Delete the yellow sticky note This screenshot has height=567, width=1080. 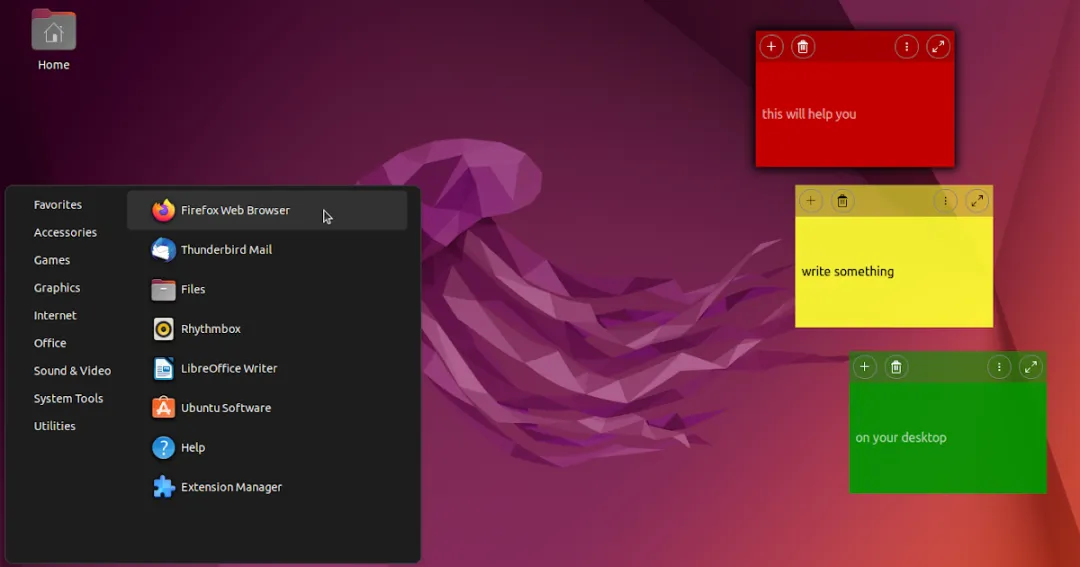[x=842, y=201]
